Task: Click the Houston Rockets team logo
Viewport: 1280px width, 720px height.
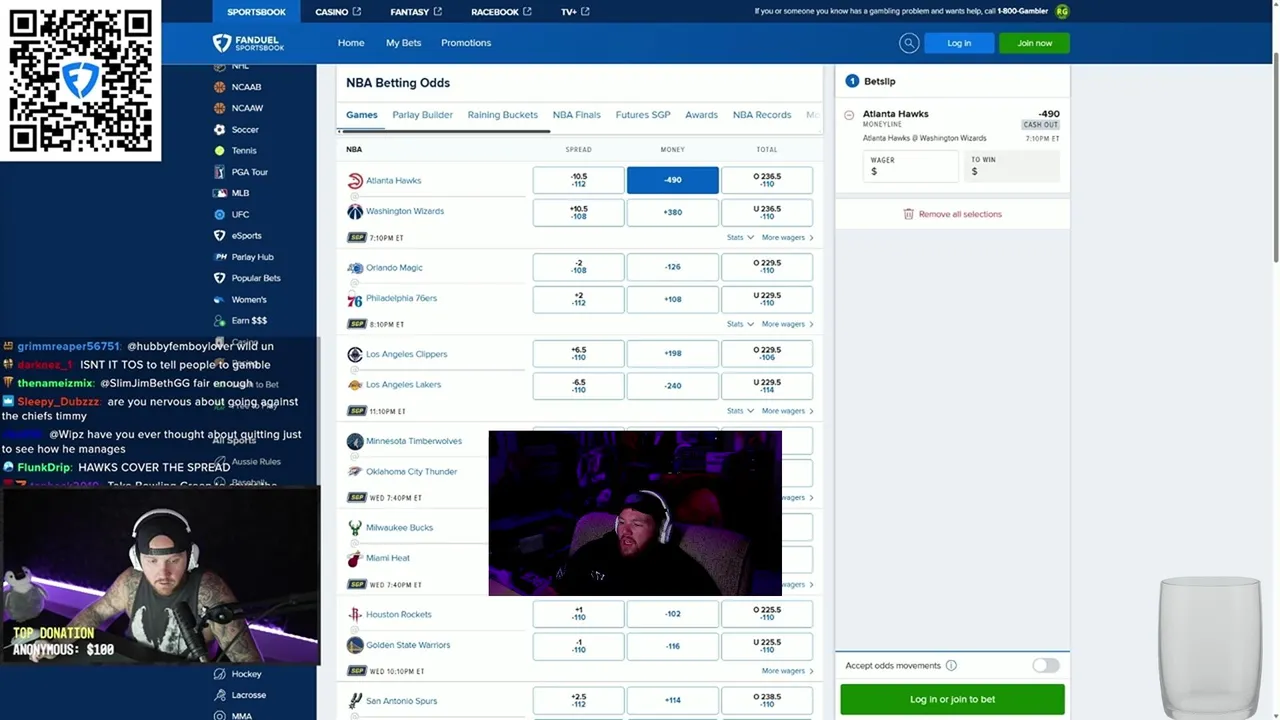Action: 355,614
